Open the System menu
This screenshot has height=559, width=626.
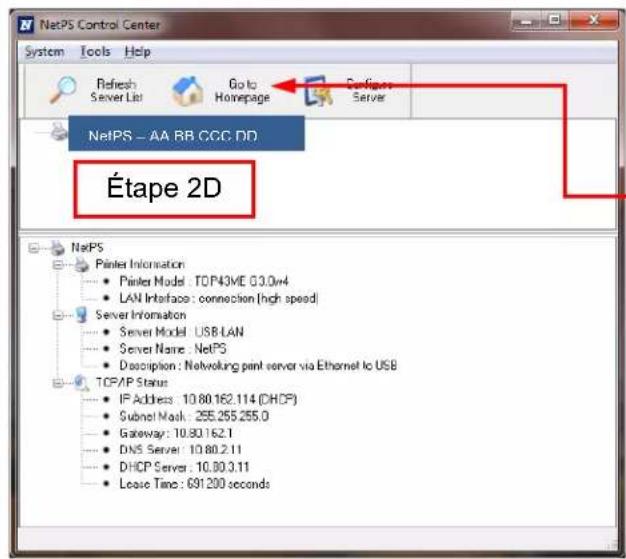coord(44,52)
